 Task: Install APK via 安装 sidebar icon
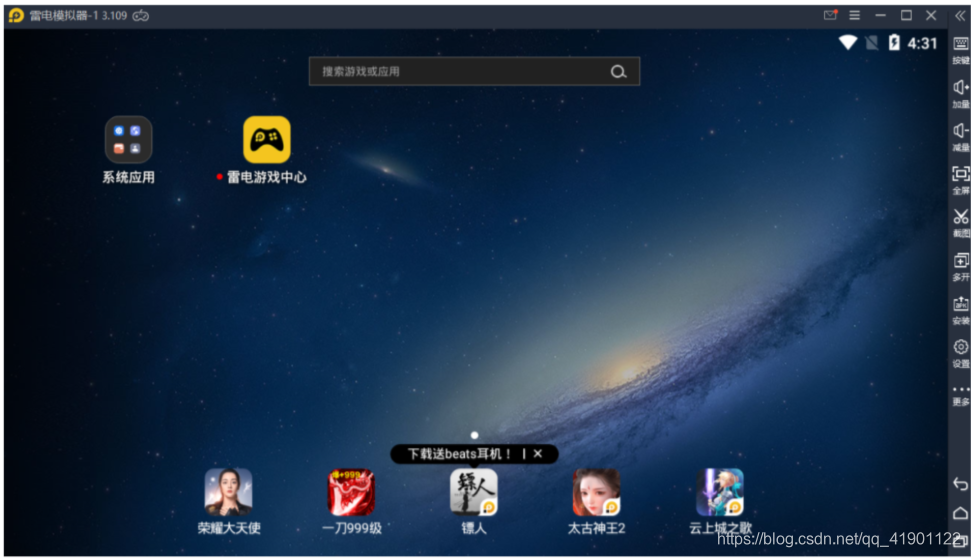click(960, 310)
